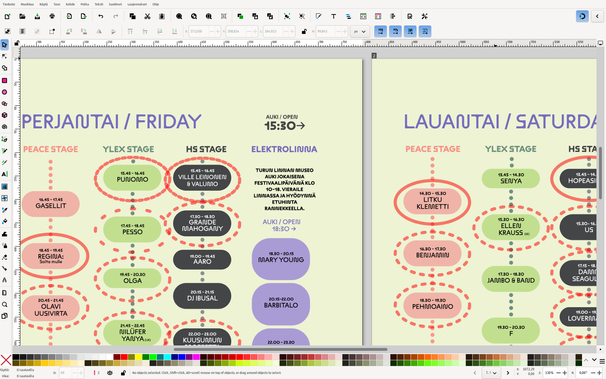Toggle the width-height lock icon
This screenshot has height=379, width=606.
coord(304,31)
